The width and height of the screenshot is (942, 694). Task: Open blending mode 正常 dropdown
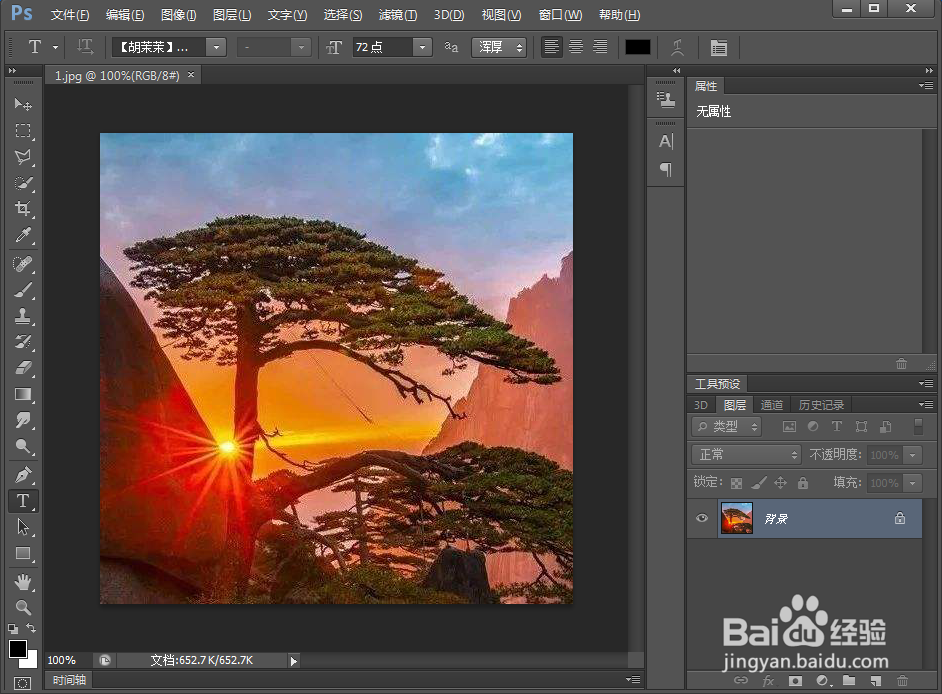tap(746, 454)
